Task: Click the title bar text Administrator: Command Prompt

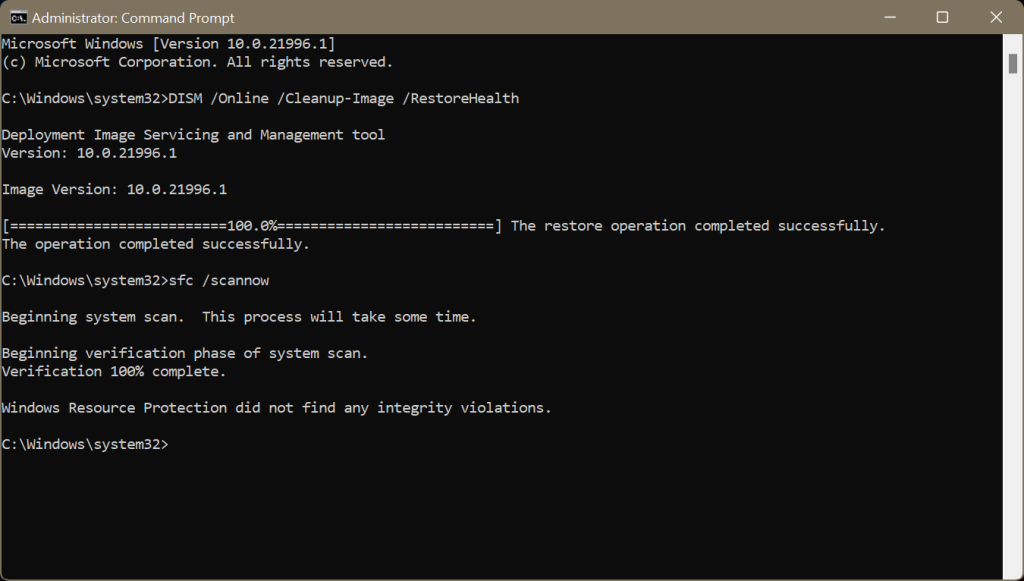Action: [133, 18]
